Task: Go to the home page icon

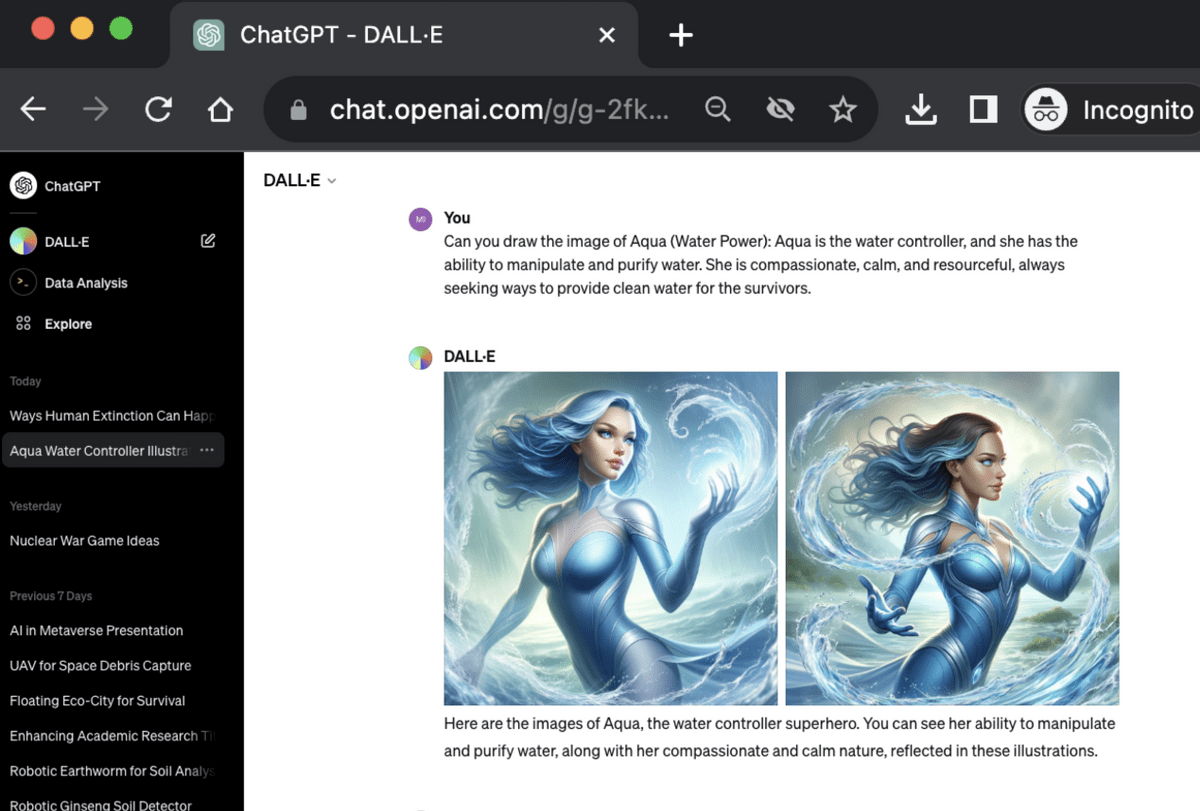Action: pos(220,110)
